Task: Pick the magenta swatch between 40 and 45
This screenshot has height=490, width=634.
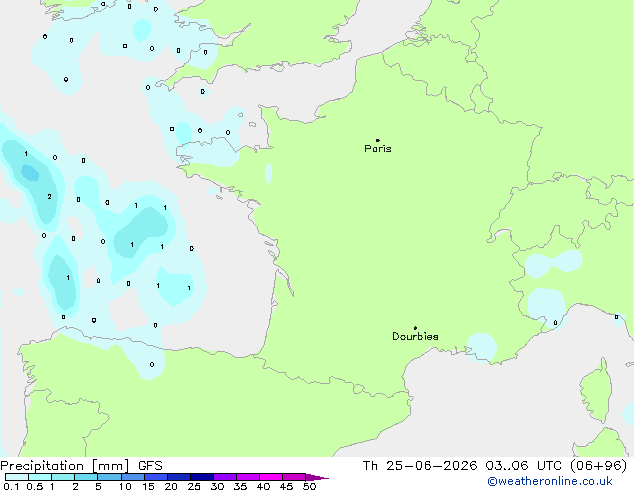Action: 271,477
